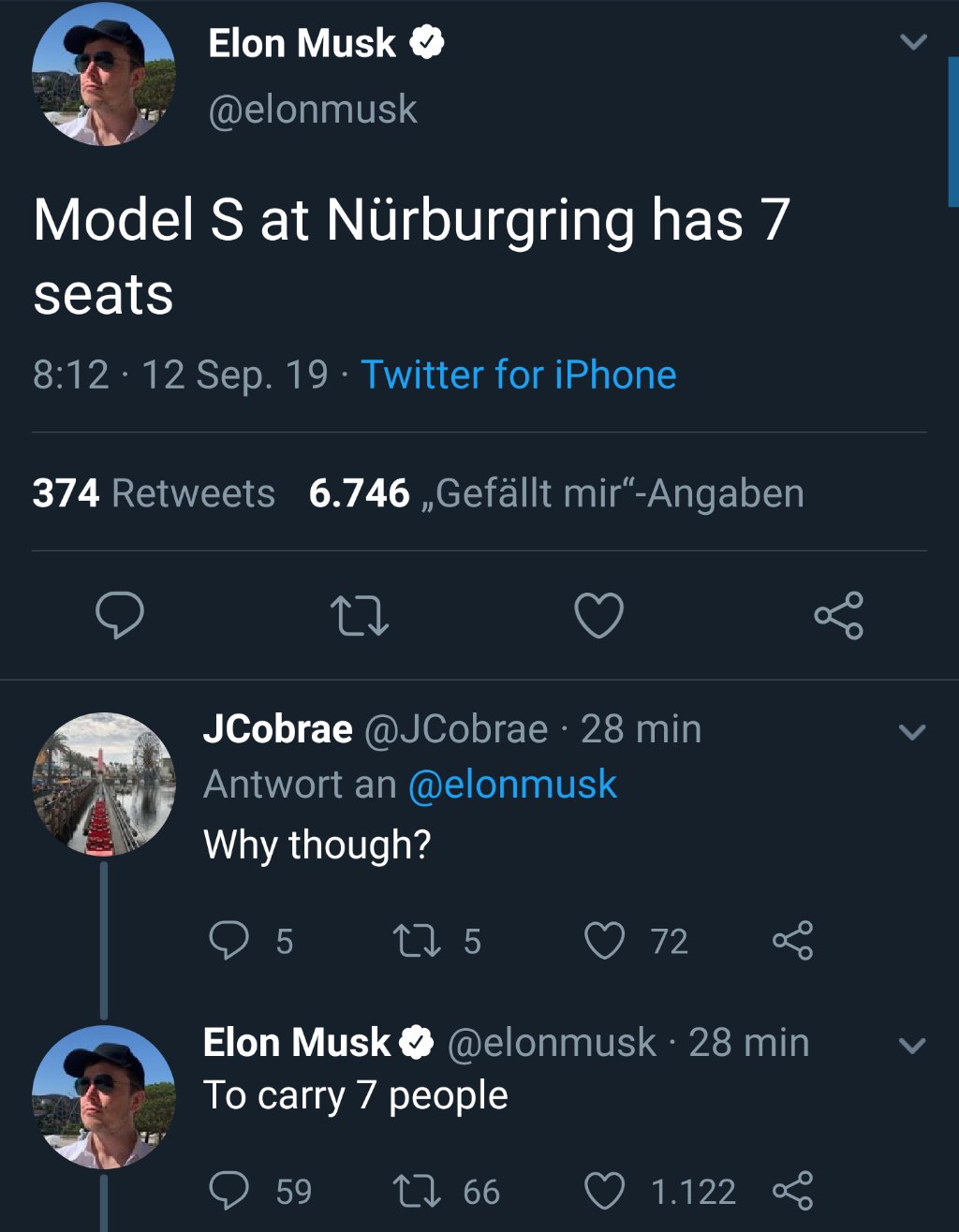Open JCobrae's profile picture
This screenshot has width=959, height=1232.
pyautogui.click(x=104, y=785)
